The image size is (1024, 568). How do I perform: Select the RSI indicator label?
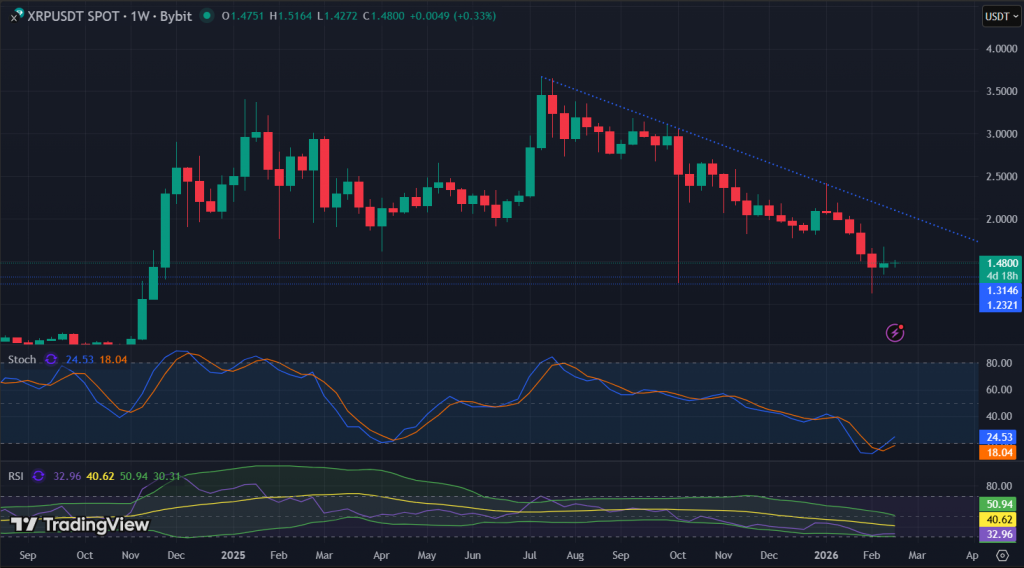pos(16,476)
